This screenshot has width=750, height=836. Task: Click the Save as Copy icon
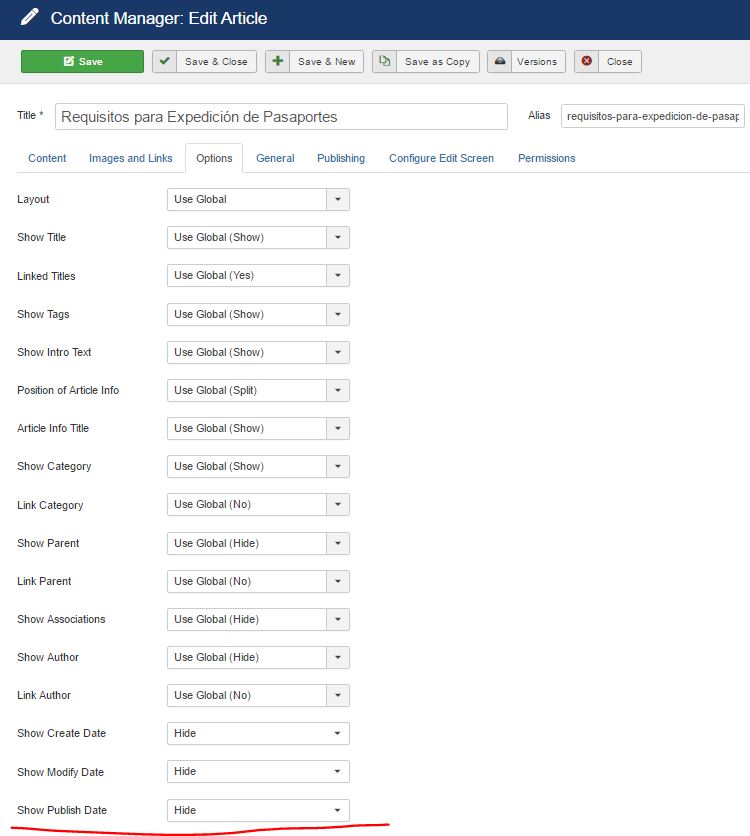(x=385, y=61)
